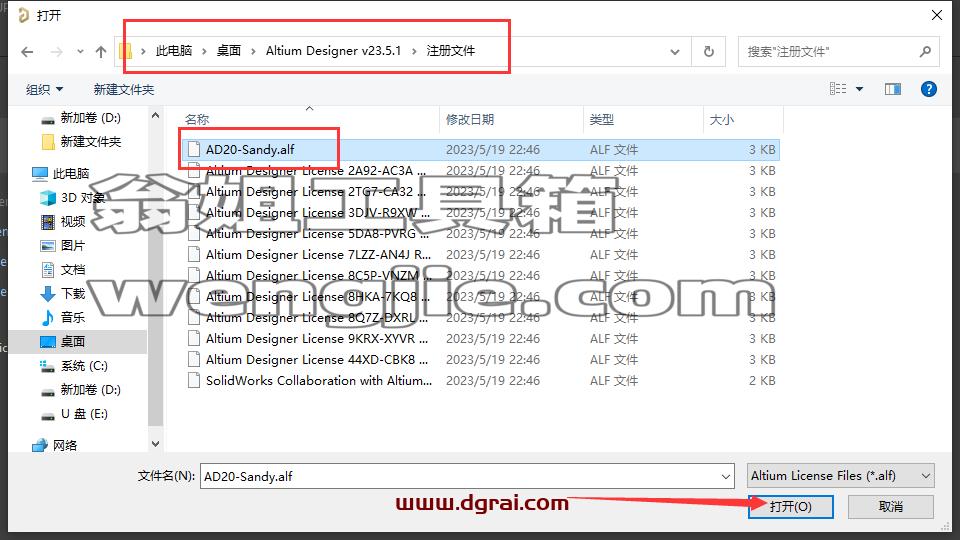This screenshot has height=540, width=960.
Task: Click file icon of AD20-Sandy.alf
Action: [x=194, y=149]
